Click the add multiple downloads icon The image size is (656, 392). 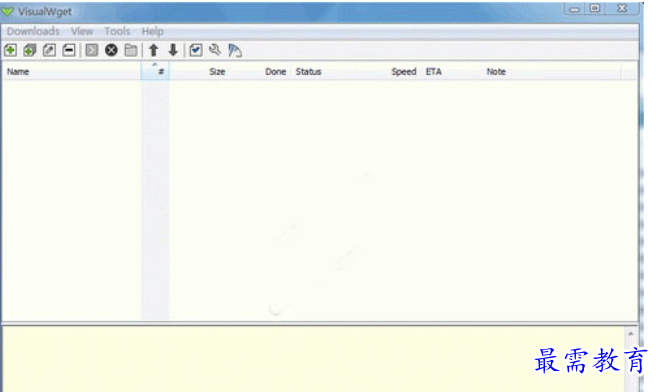[x=30, y=50]
